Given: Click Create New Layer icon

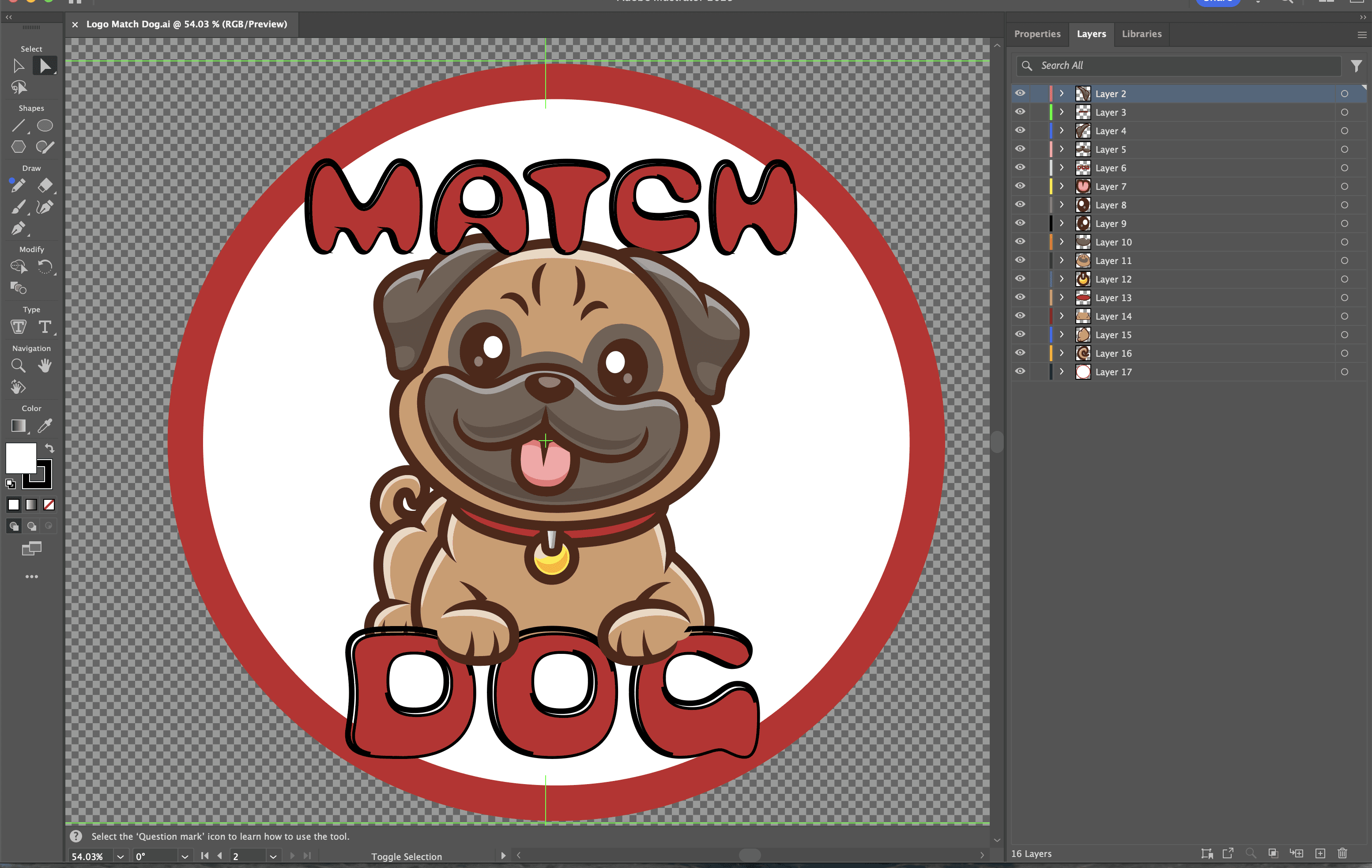Looking at the screenshot, I should [1319, 853].
